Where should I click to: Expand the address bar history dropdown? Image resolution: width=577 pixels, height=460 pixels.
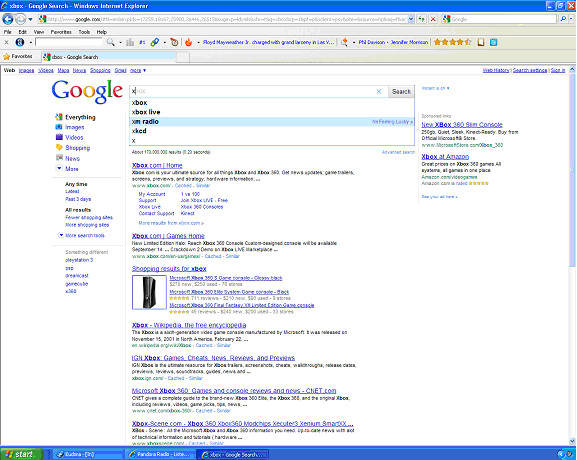[411, 19]
